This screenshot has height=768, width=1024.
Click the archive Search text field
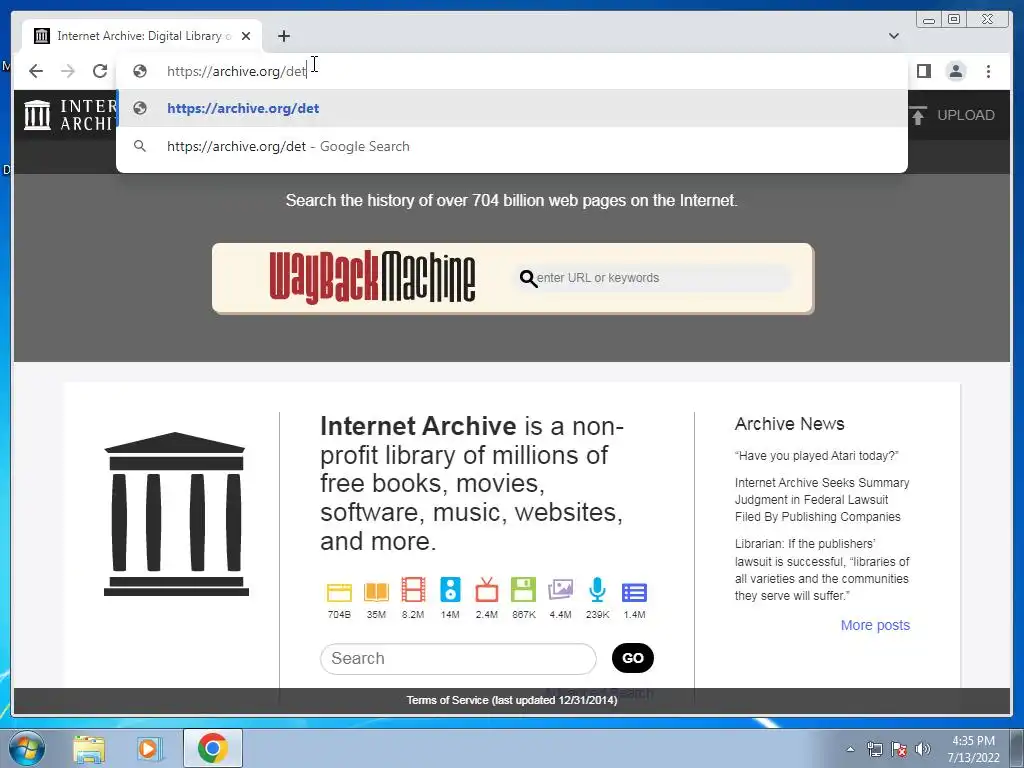tap(458, 658)
